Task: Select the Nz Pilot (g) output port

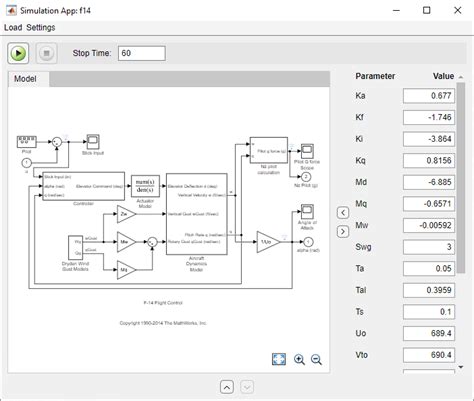Action: pyautogui.click(x=306, y=177)
